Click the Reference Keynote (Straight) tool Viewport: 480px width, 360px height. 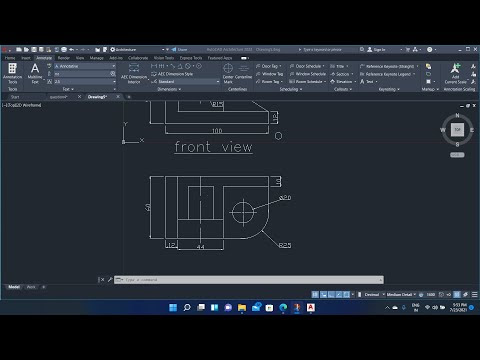389,66
